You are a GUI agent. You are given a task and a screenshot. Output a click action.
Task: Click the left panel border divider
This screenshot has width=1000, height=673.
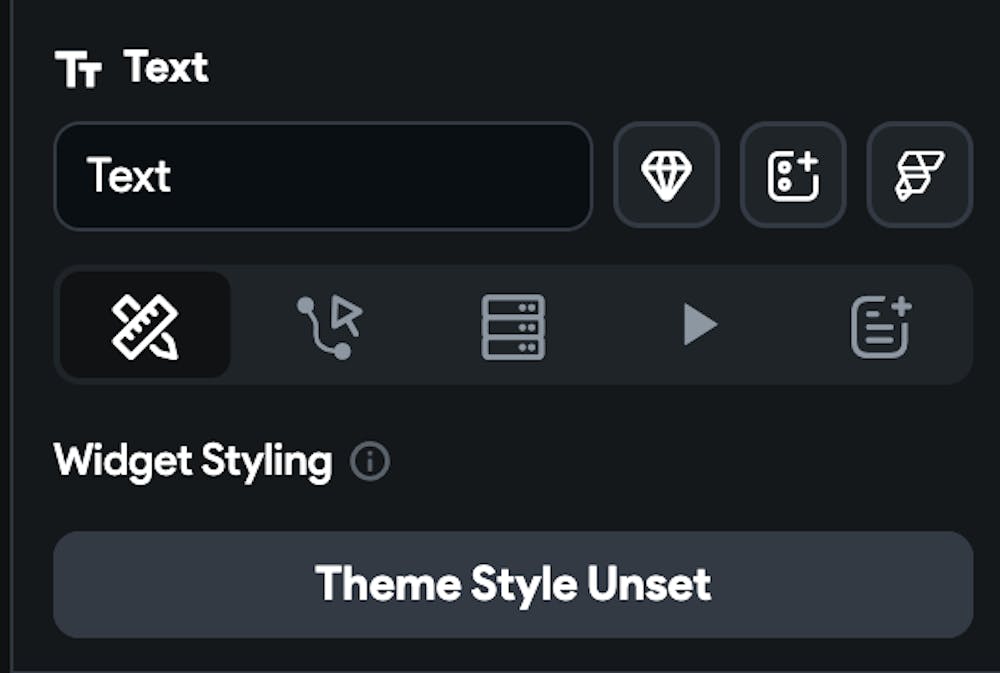click(10, 336)
